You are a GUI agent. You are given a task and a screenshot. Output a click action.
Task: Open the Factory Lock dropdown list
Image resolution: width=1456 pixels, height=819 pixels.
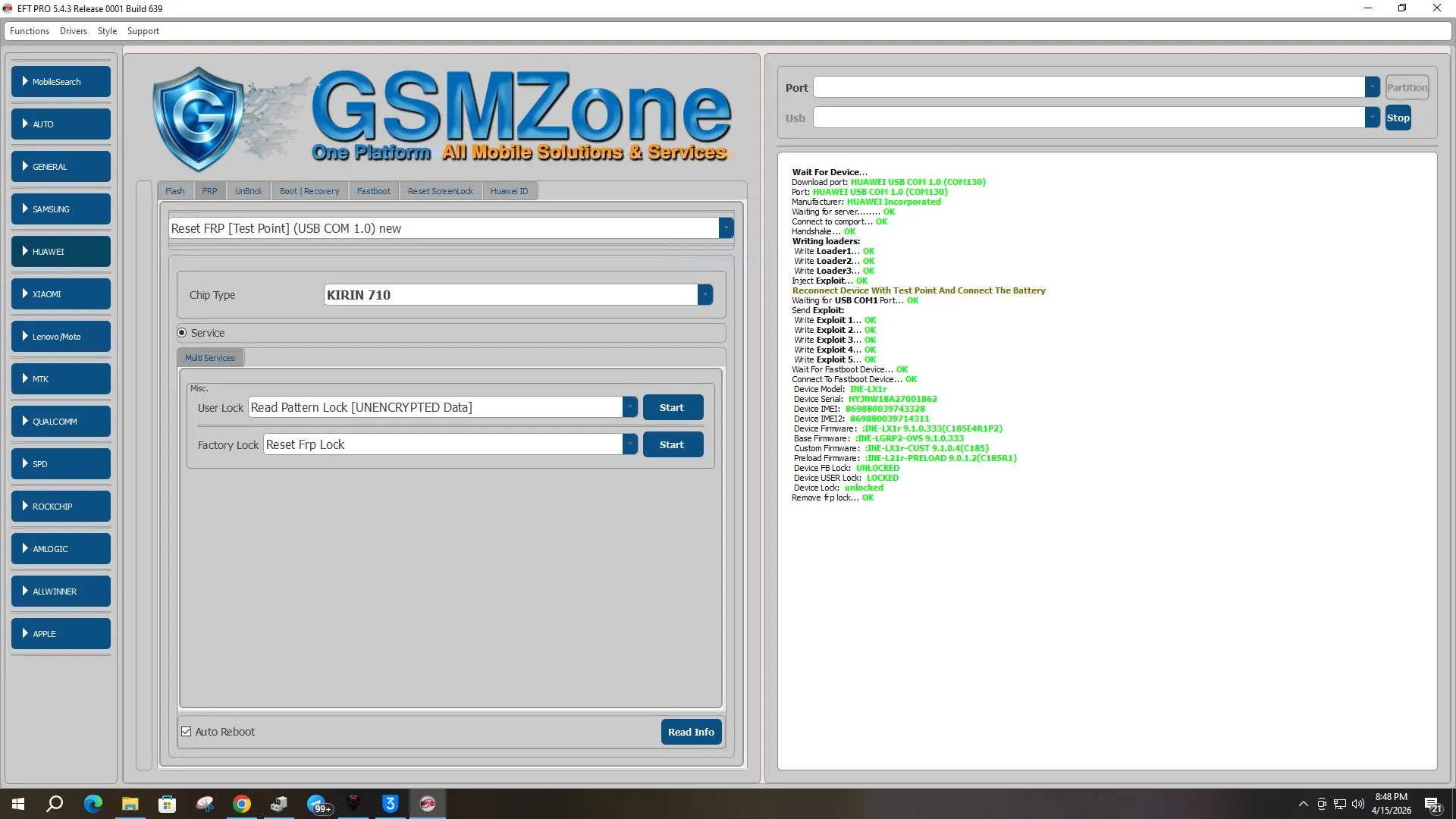[x=629, y=444]
